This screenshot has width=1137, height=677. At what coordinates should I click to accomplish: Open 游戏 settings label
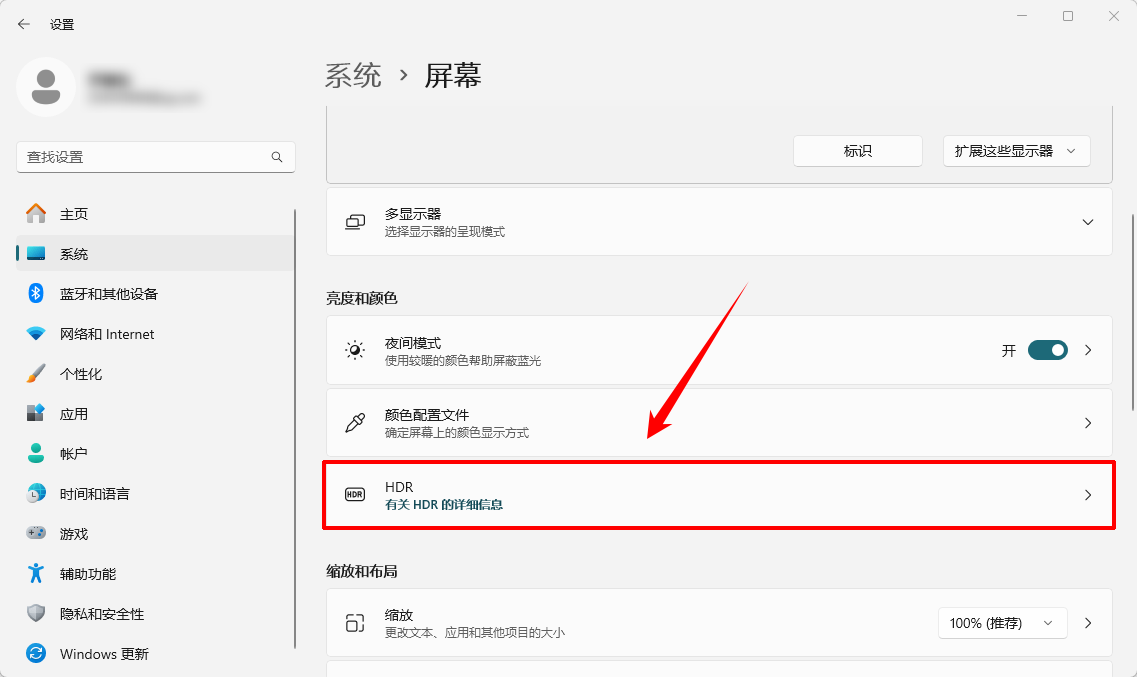[74, 533]
